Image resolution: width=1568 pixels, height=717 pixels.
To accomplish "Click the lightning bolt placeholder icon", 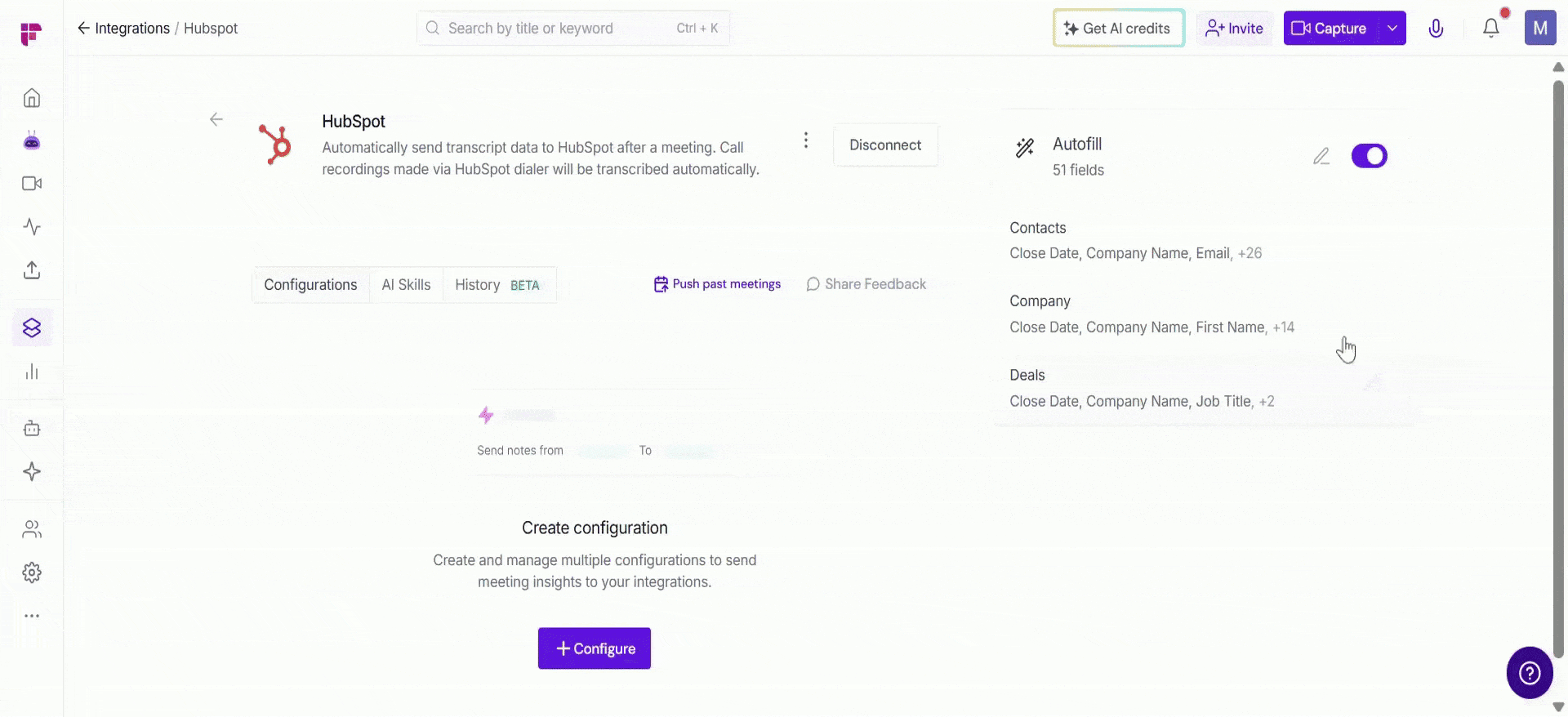I will 486,415.
